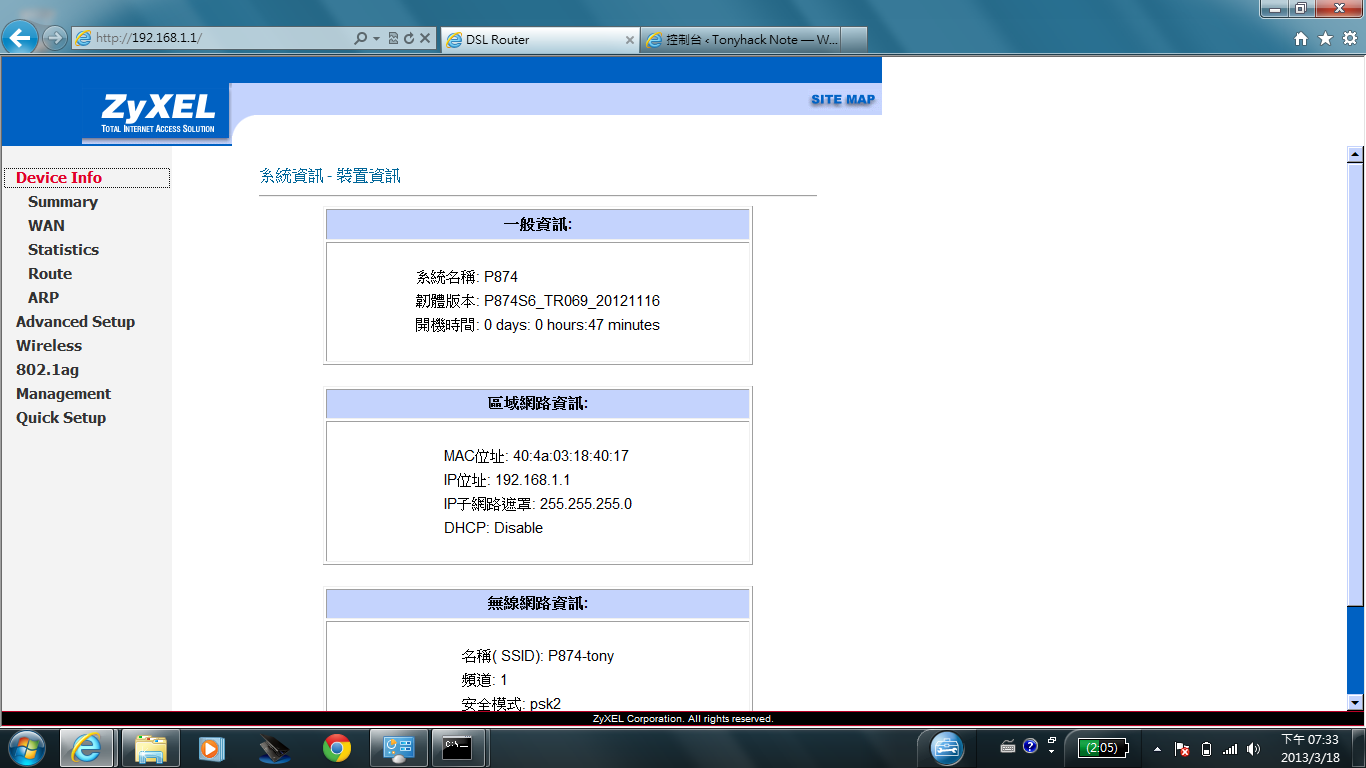Click the battery gauge (2:05)
The height and width of the screenshot is (768, 1366).
1103,747
